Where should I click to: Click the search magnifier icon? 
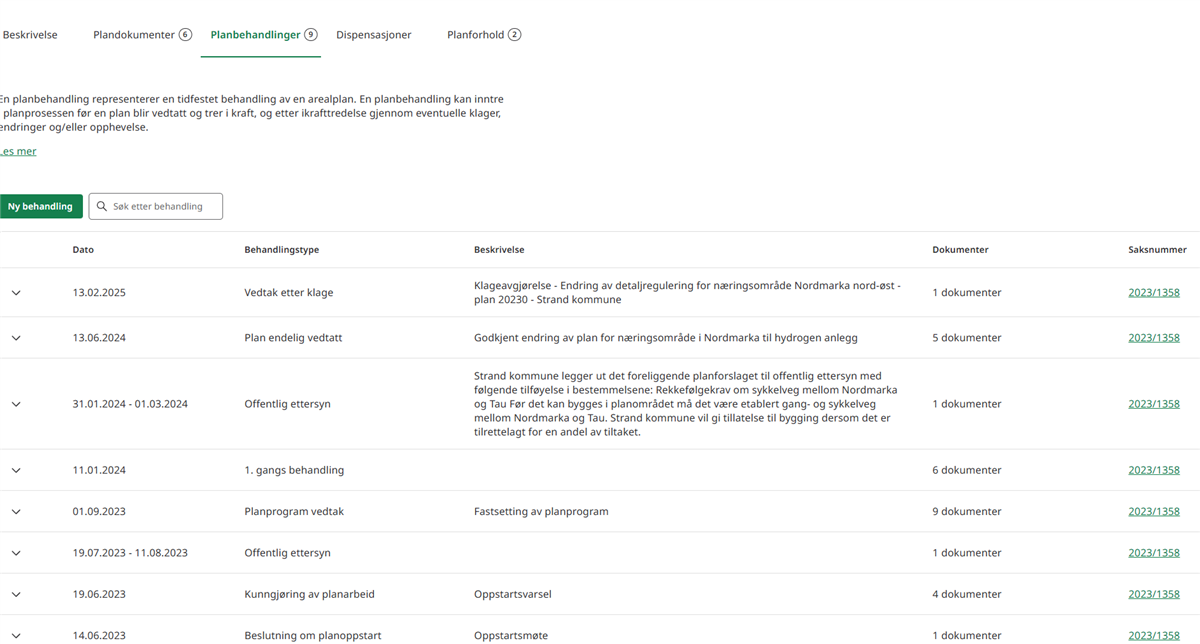pyautogui.click(x=102, y=207)
